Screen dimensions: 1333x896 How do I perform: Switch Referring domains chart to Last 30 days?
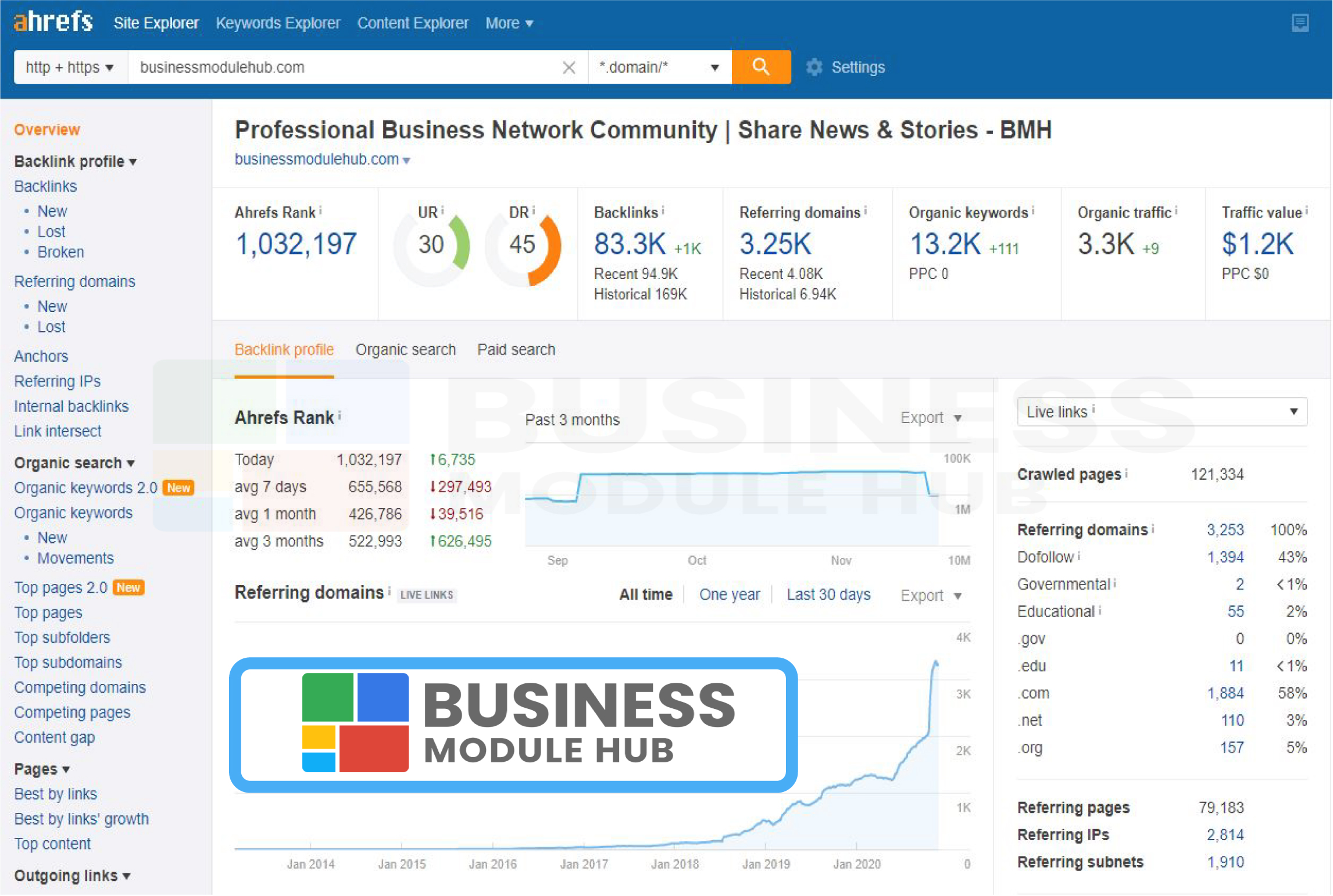tap(828, 594)
